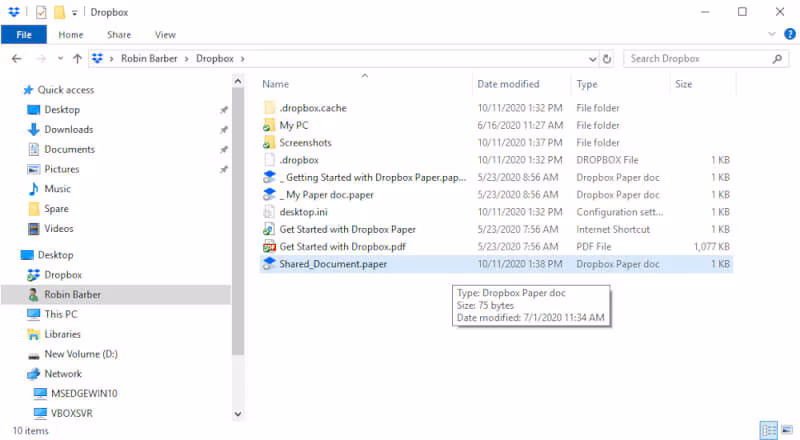This screenshot has width=800, height=440.
Task: Open Pictures in navigation pane
Action: coord(61,169)
